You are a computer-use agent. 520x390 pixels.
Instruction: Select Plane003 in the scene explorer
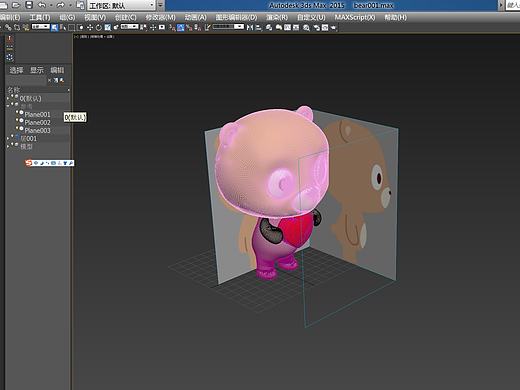pos(37,130)
